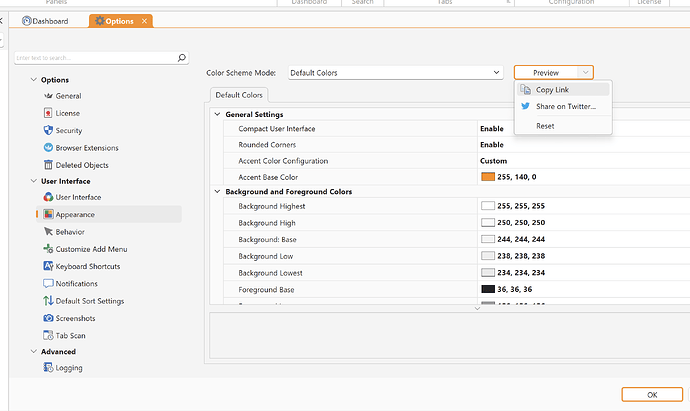Click the search magnifier icon

pyautogui.click(x=182, y=58)
